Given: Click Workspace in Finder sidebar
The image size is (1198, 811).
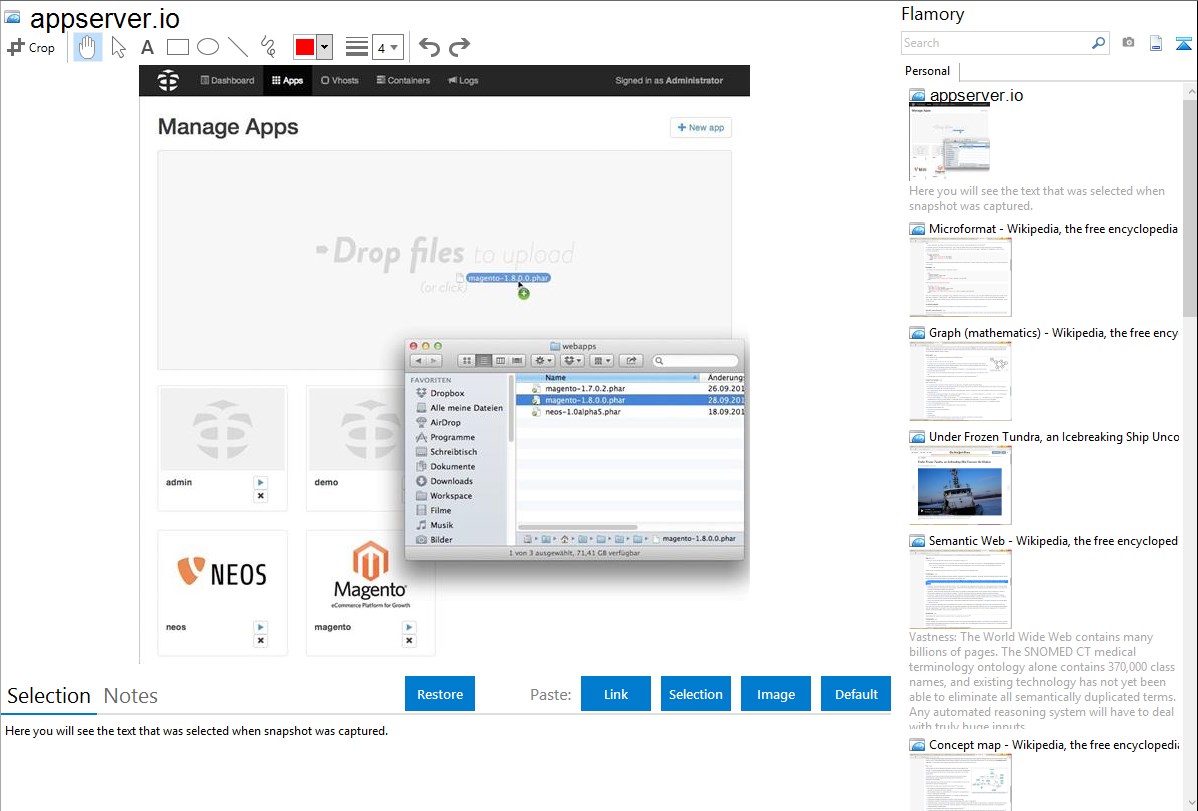Looking at the screenshot, I should click(451, 495).
